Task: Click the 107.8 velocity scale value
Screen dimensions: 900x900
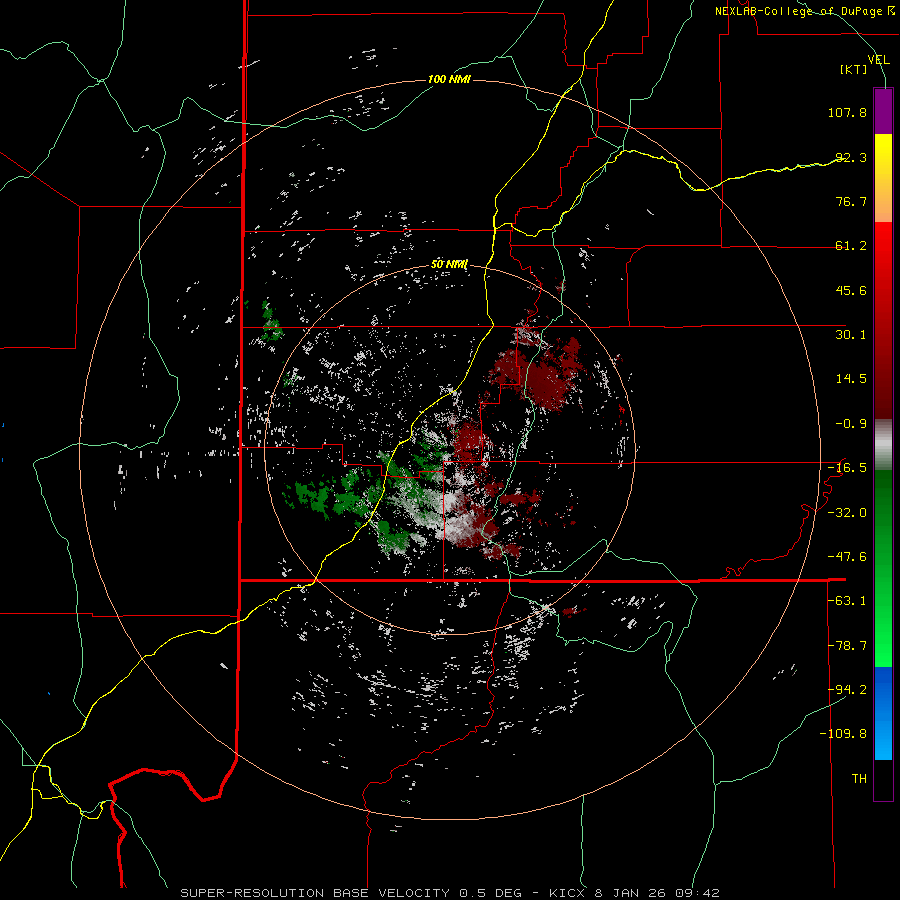Action: (847, 112)
